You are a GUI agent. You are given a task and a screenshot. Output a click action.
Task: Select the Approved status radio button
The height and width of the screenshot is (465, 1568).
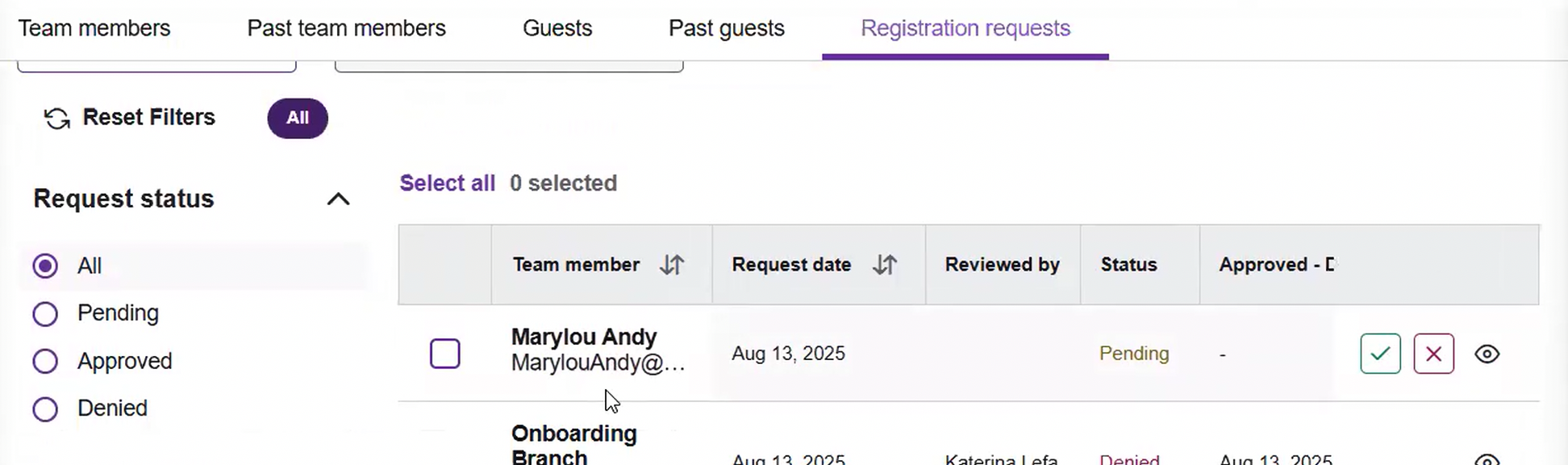(45, 361)
